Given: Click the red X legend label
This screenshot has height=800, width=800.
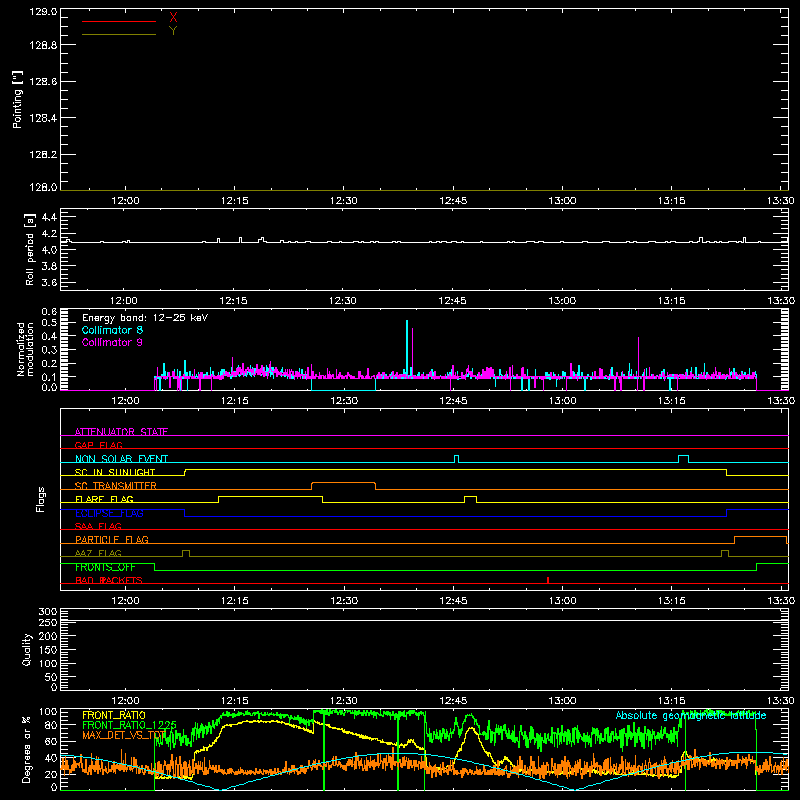Looking at the screenshot, I should 173,18.
